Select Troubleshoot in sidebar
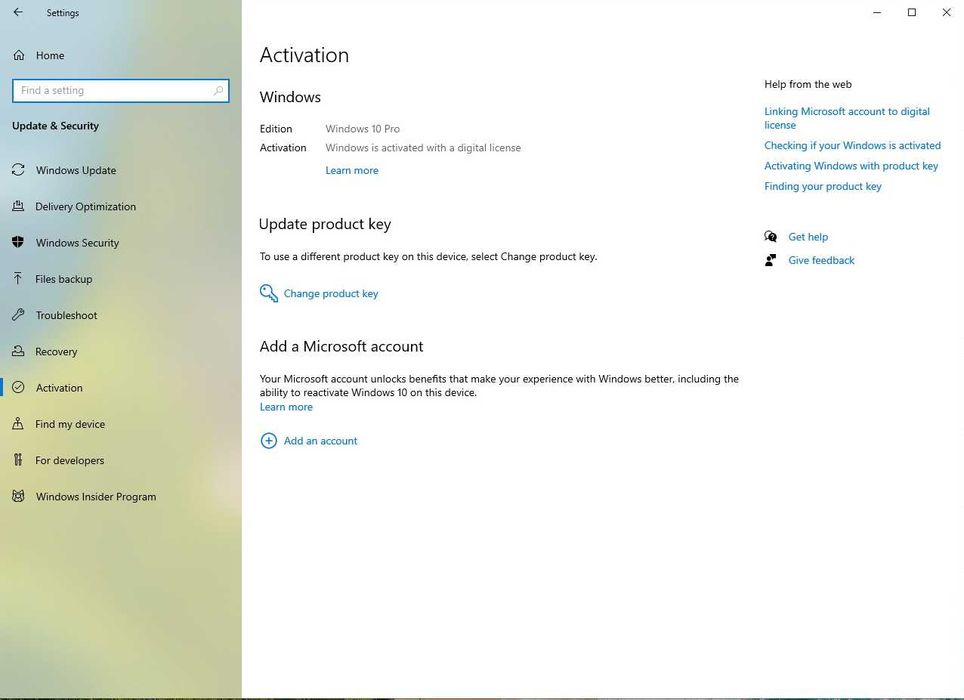The image size is (964, 700). (x=120, y=315)
